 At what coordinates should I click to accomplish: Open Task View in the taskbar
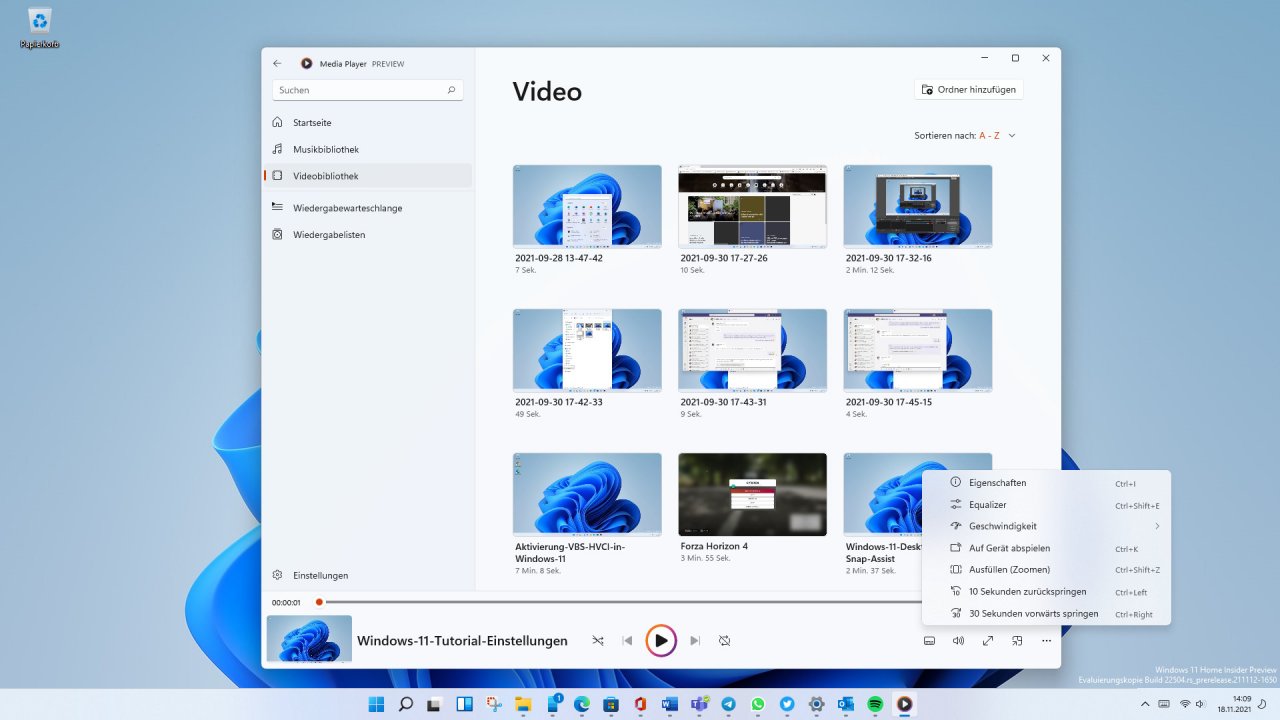point(435,704)
